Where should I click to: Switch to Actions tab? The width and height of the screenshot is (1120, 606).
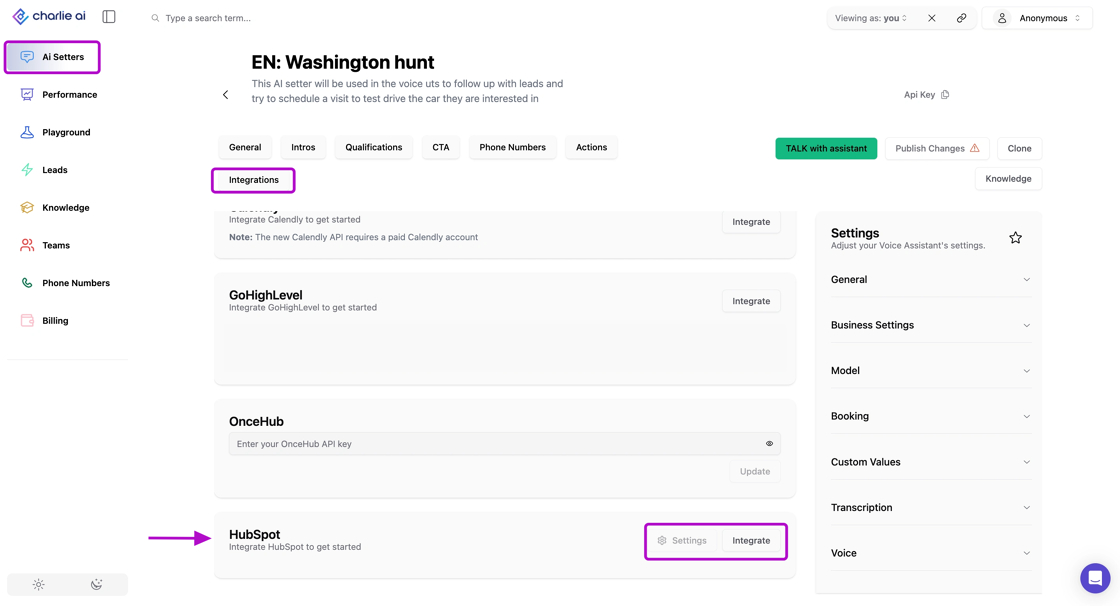coord(591,147)
